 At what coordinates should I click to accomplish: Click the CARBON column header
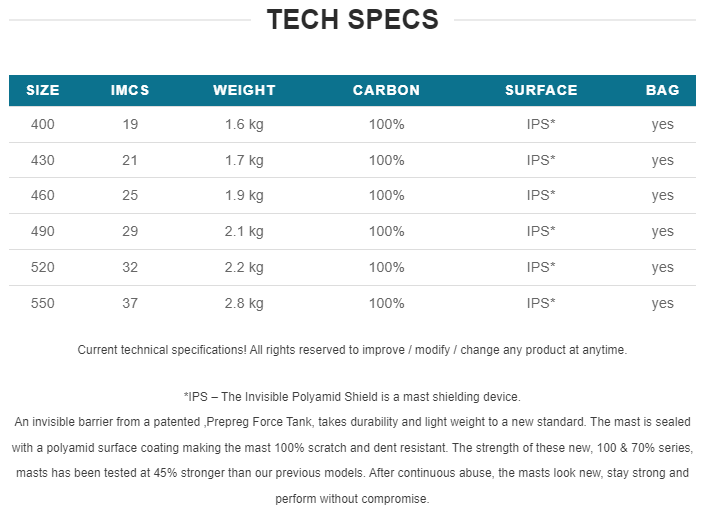point(386,90)
